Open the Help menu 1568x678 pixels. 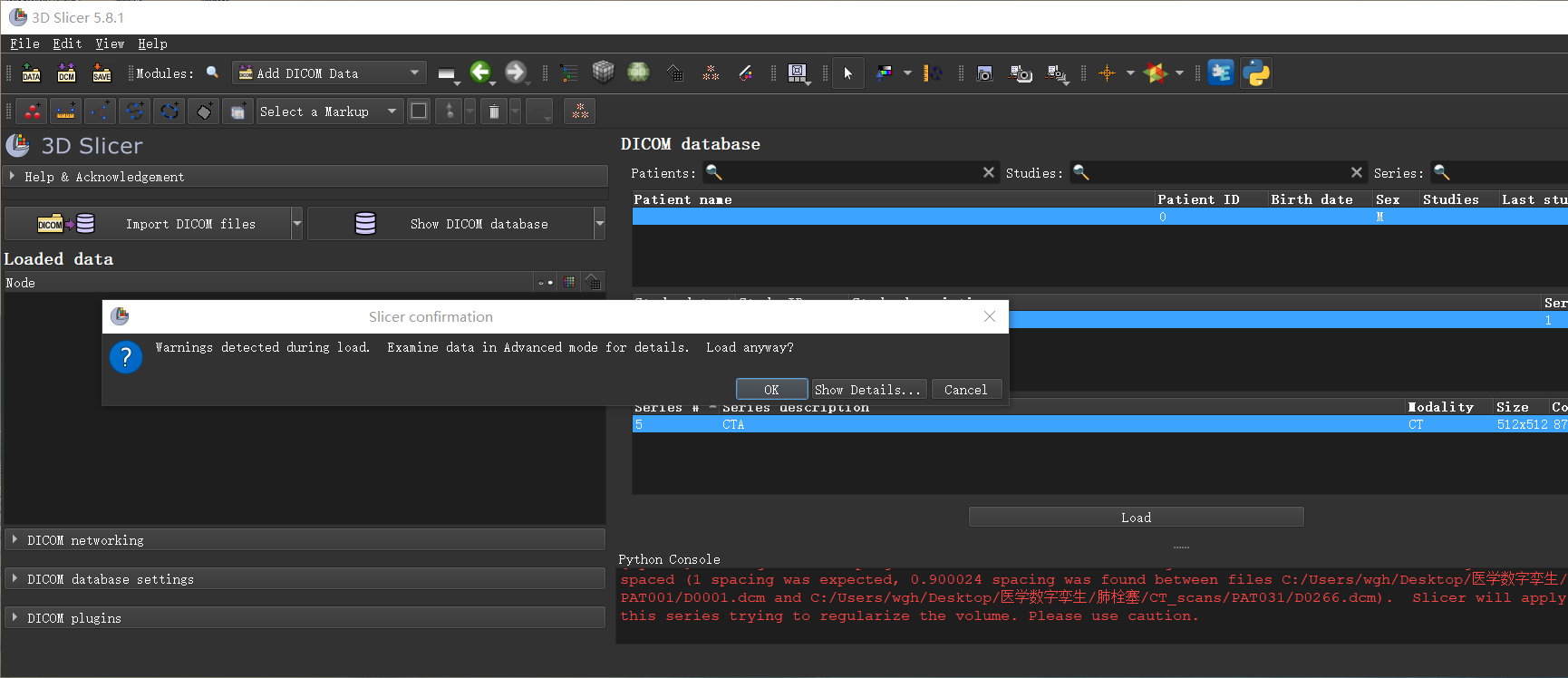(152, 44)
